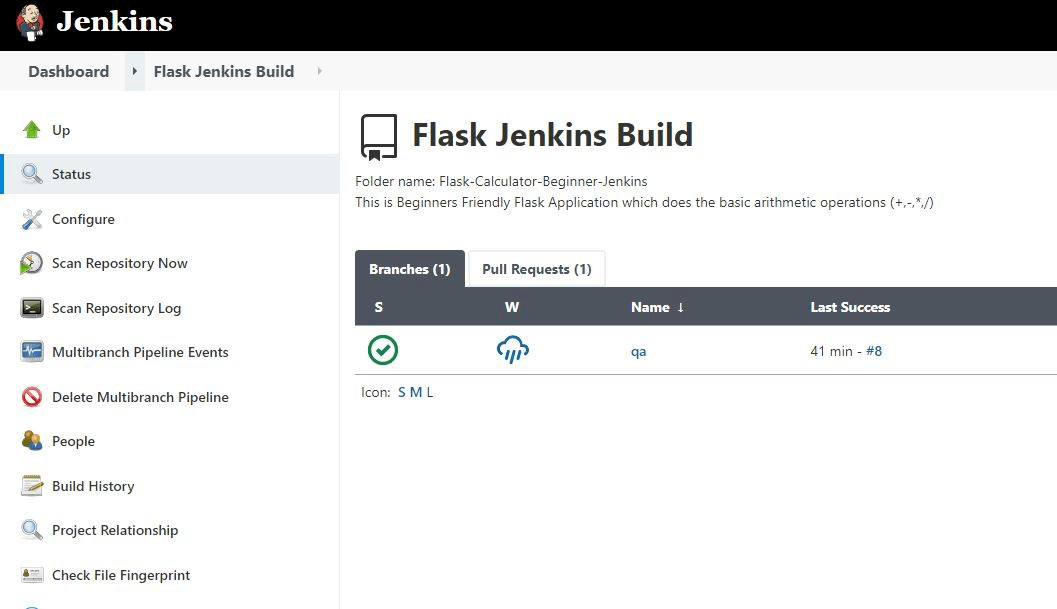
Task: Open People using the sidebar icon
Action: (30, 441)
